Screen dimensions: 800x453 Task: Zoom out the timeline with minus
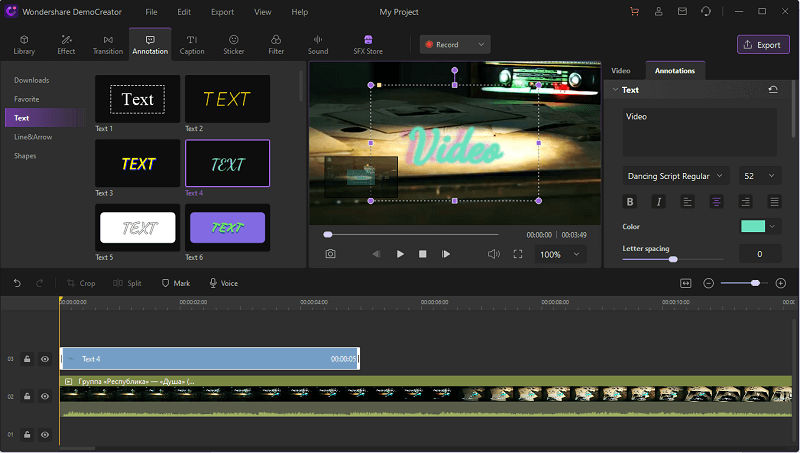click(708, 283)
